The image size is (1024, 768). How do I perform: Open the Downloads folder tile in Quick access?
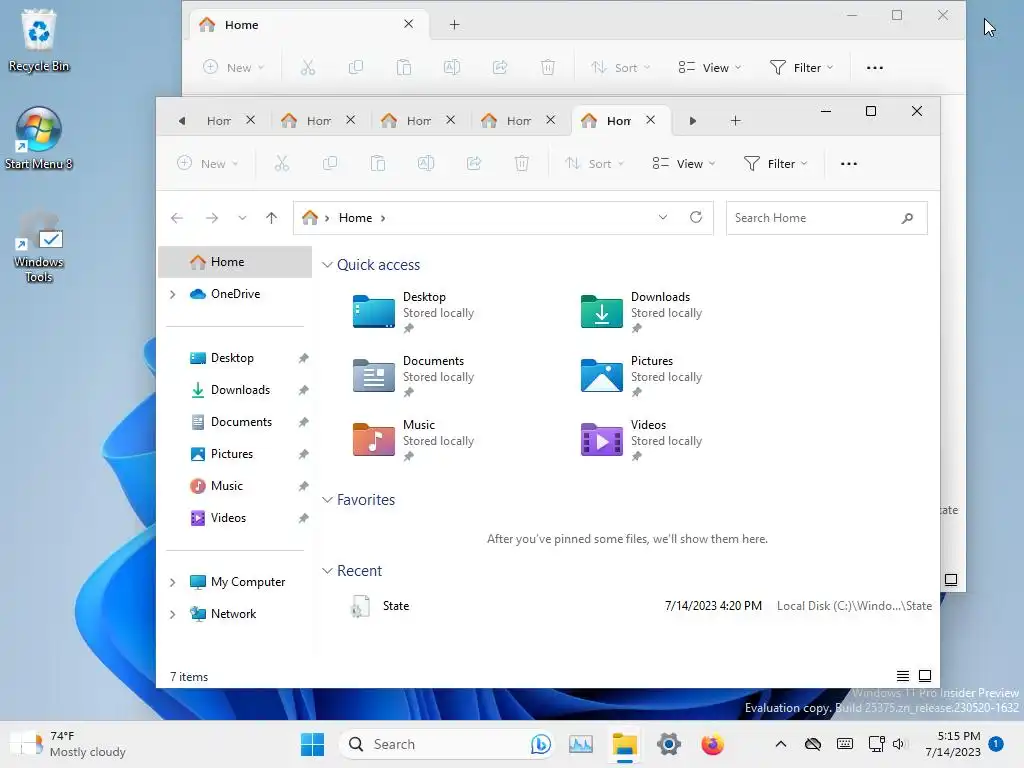pos(642,312)
